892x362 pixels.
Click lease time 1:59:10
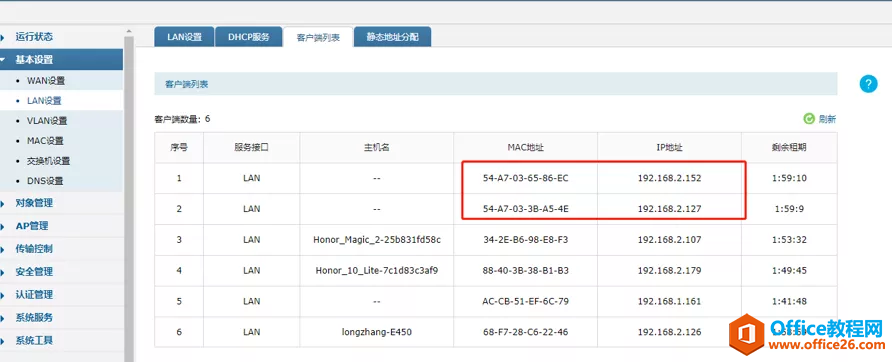[789, 178]
